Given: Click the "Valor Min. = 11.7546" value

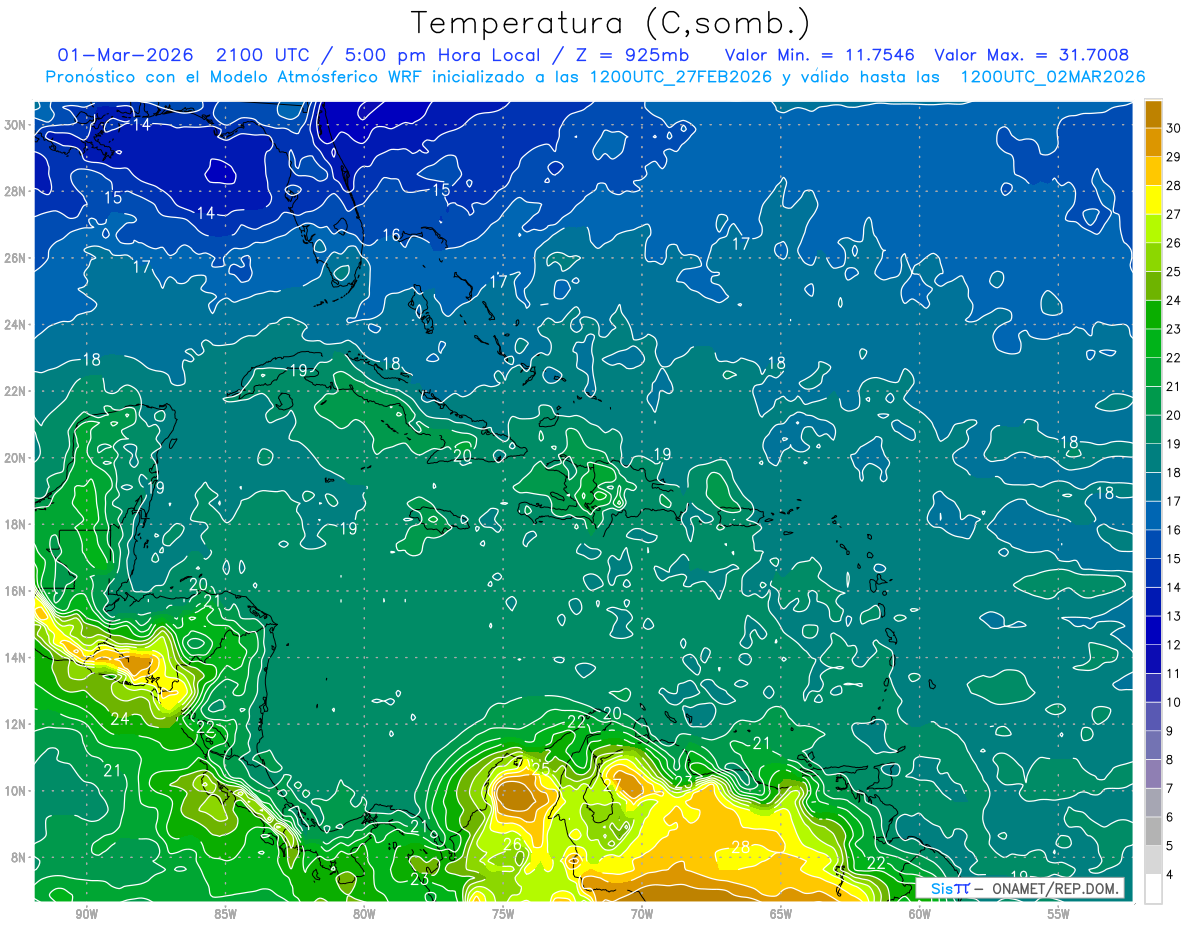Looking at the screenshot, I should pos(820,55).
